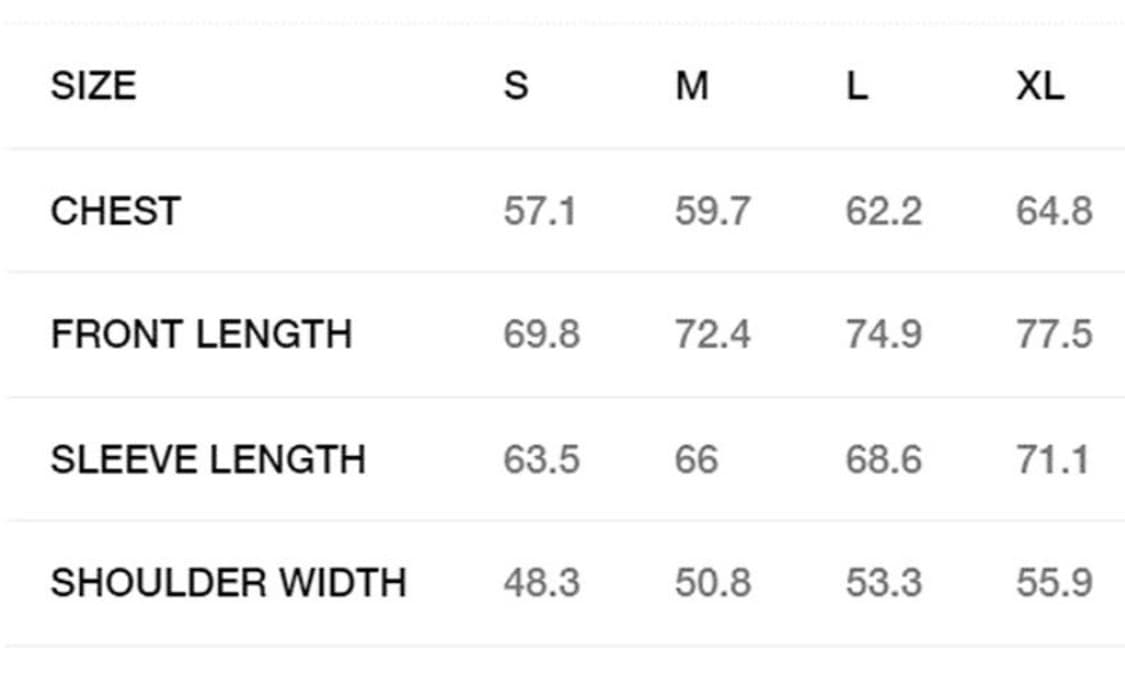Click the SIZE column header
This screenshot has height=700, width=1125.
[93, 86]
